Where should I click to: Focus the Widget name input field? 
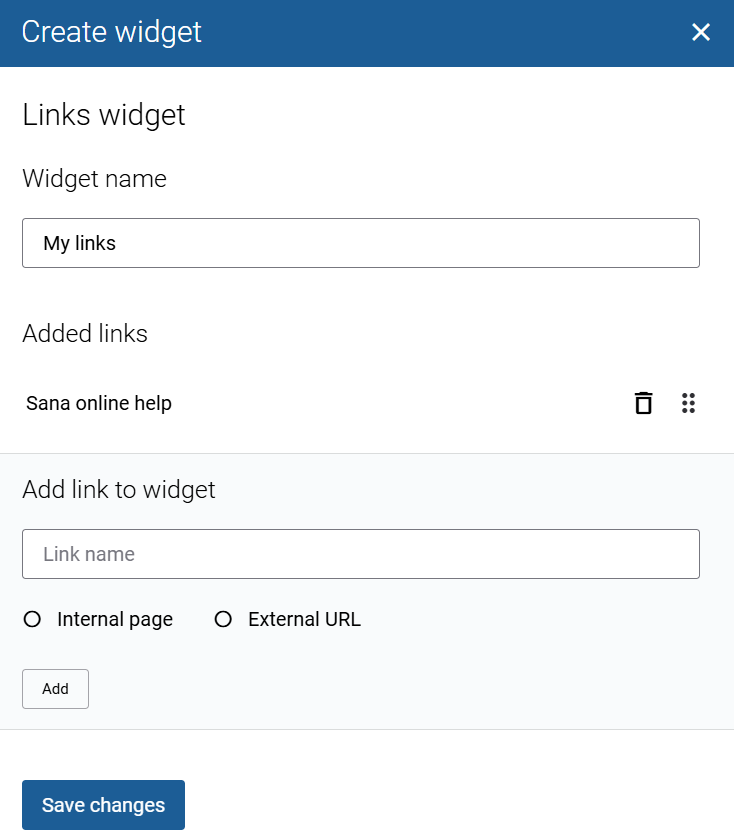[x=360, y=243]
